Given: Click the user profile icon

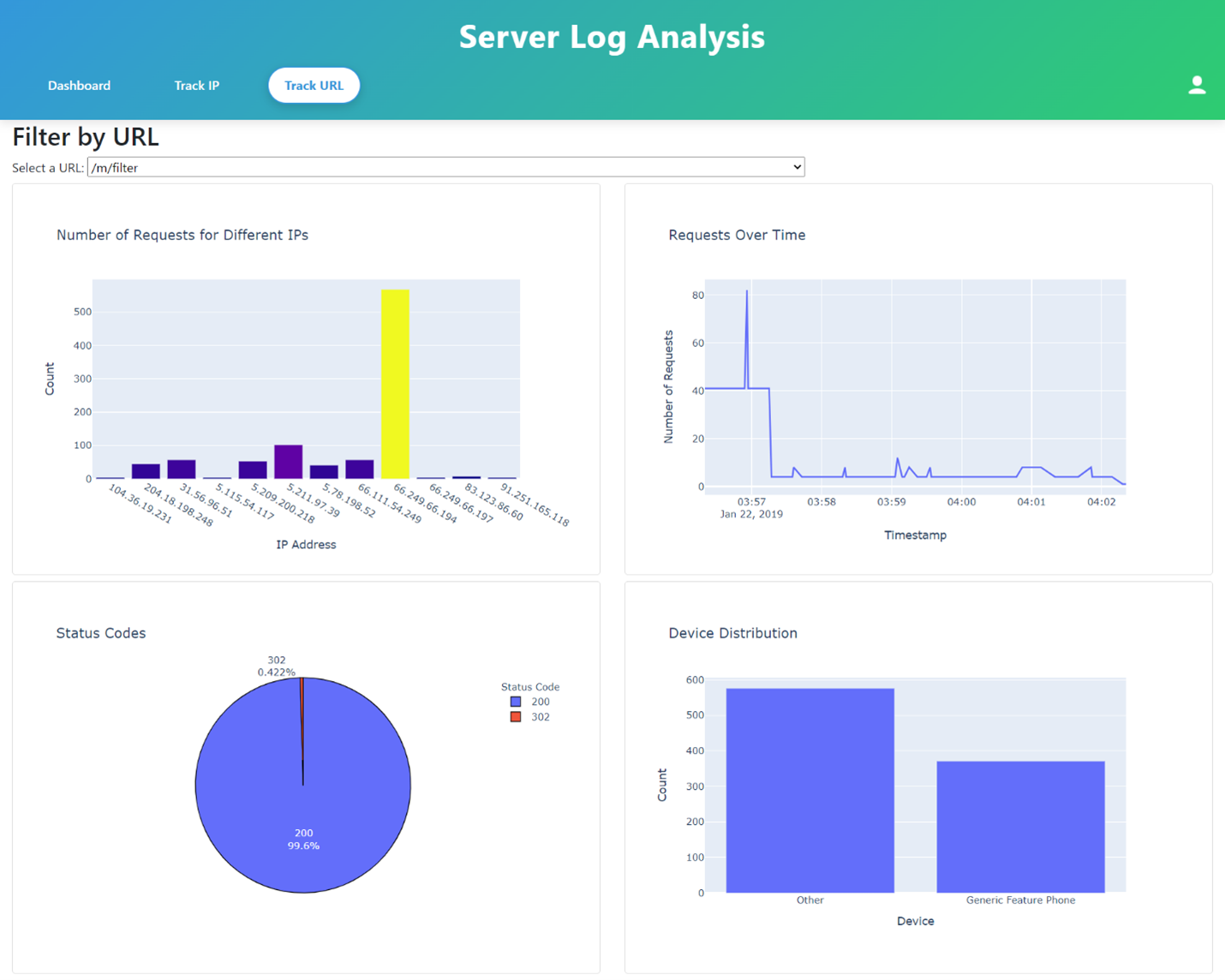Looking at the screenshot, I should click(x=1197, y=85).
